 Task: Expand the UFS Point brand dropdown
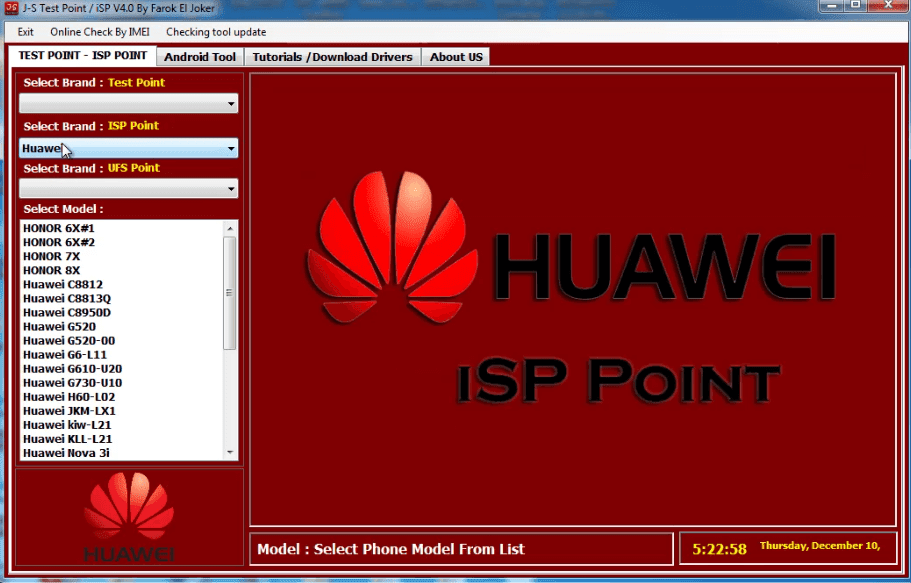128,188
